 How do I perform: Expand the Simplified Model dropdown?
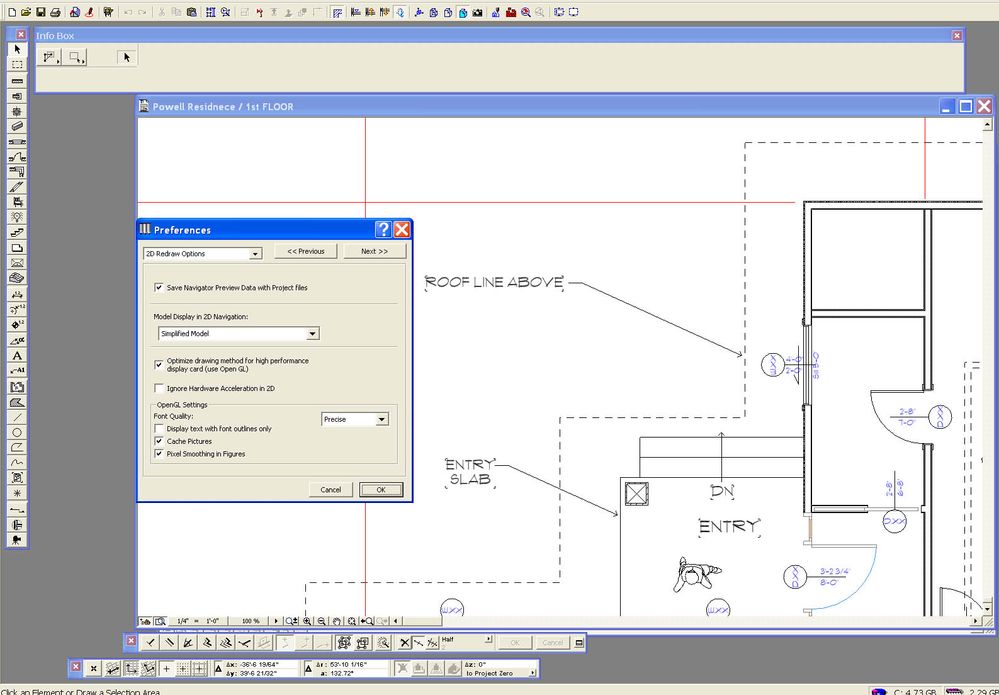312,334
